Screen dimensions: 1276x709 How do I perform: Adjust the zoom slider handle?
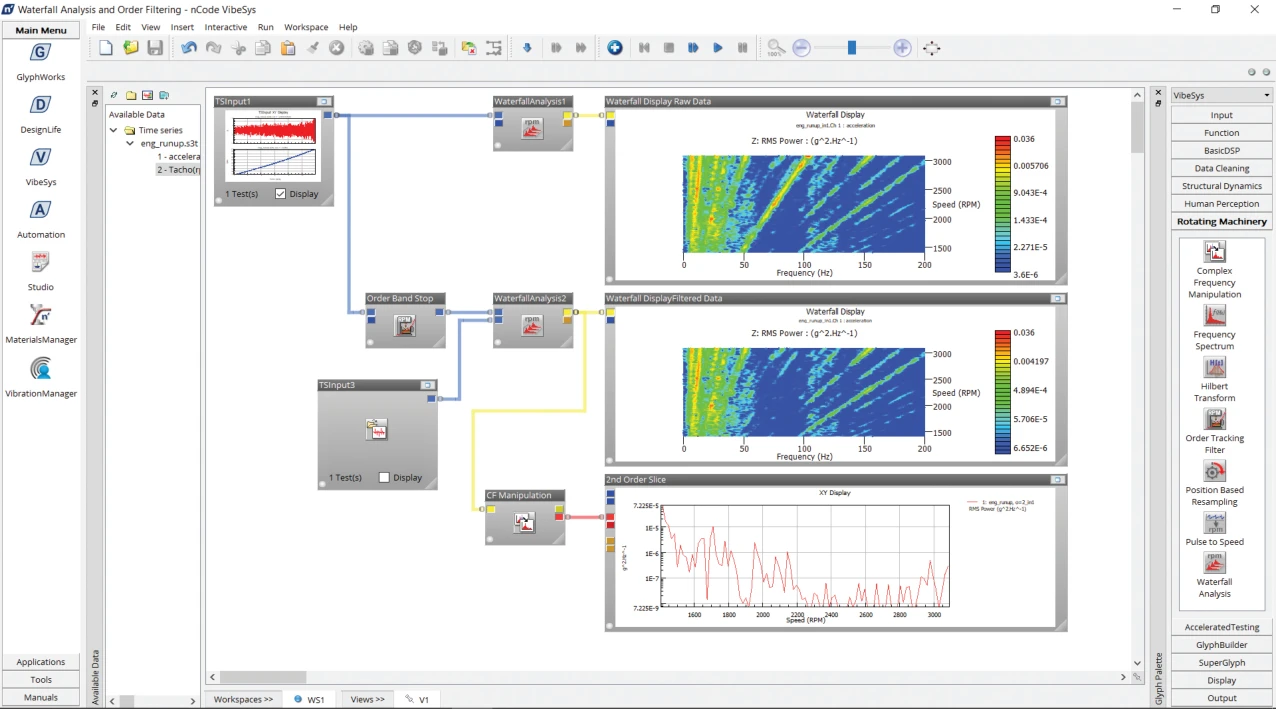click(852, 48)
